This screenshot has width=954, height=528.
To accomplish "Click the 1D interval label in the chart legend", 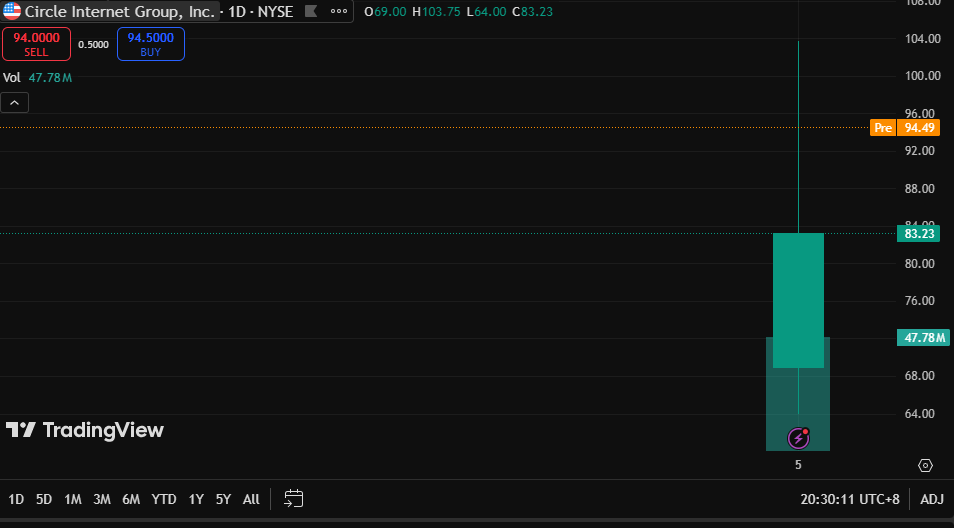I will pos(237,12).
